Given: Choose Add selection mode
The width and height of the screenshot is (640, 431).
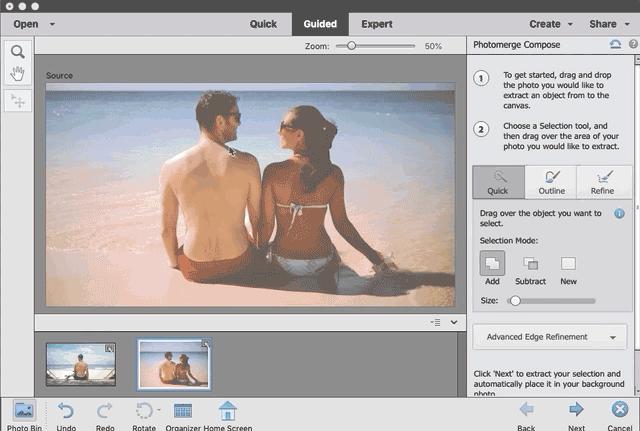Looking at the screenshot, I should point(493,263).
